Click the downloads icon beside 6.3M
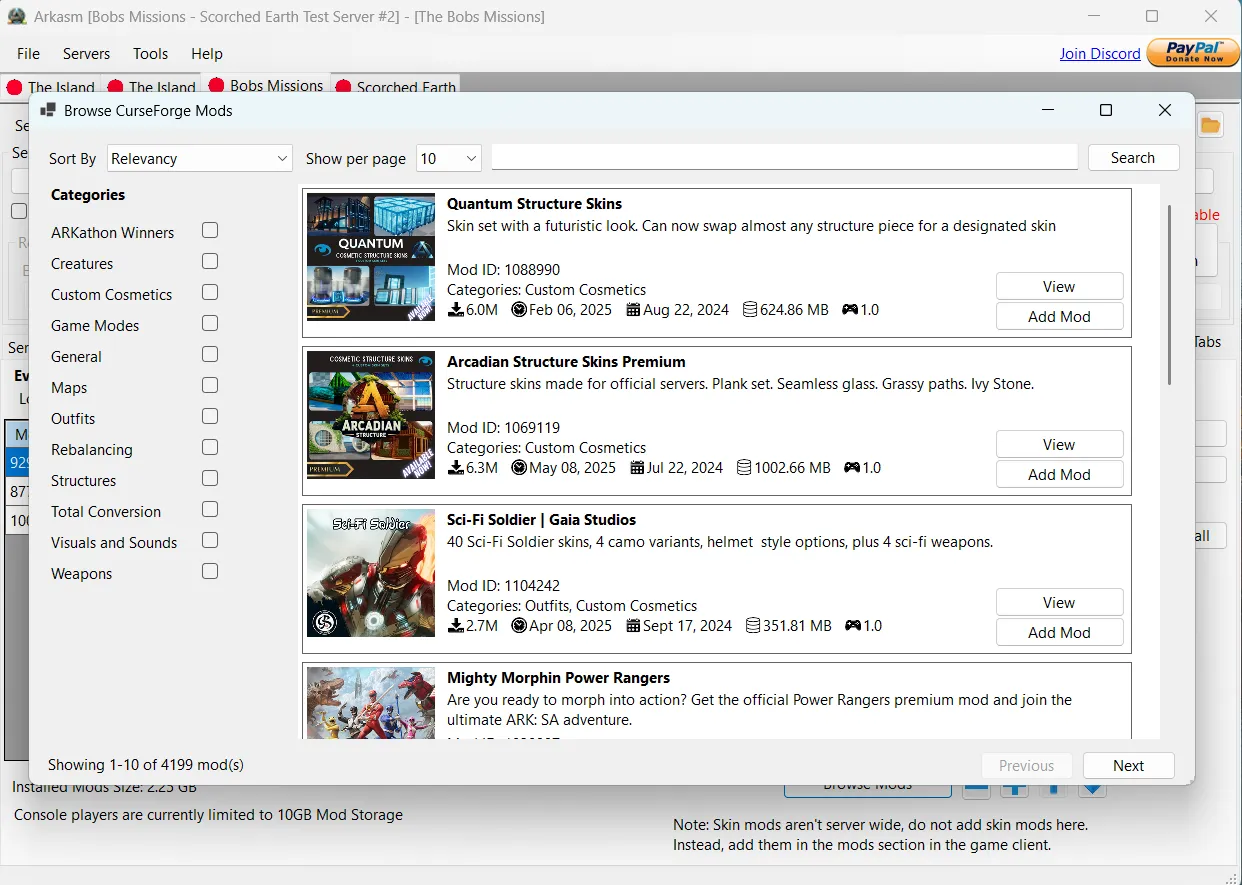Image resolution: width=1242 pixels, height=885 pixels. pos(455,468)
